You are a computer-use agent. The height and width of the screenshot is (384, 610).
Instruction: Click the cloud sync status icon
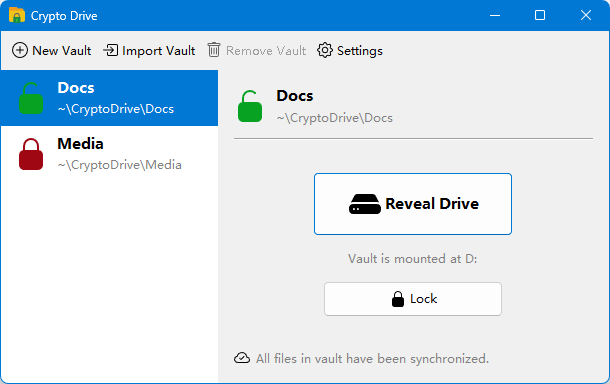242,358
